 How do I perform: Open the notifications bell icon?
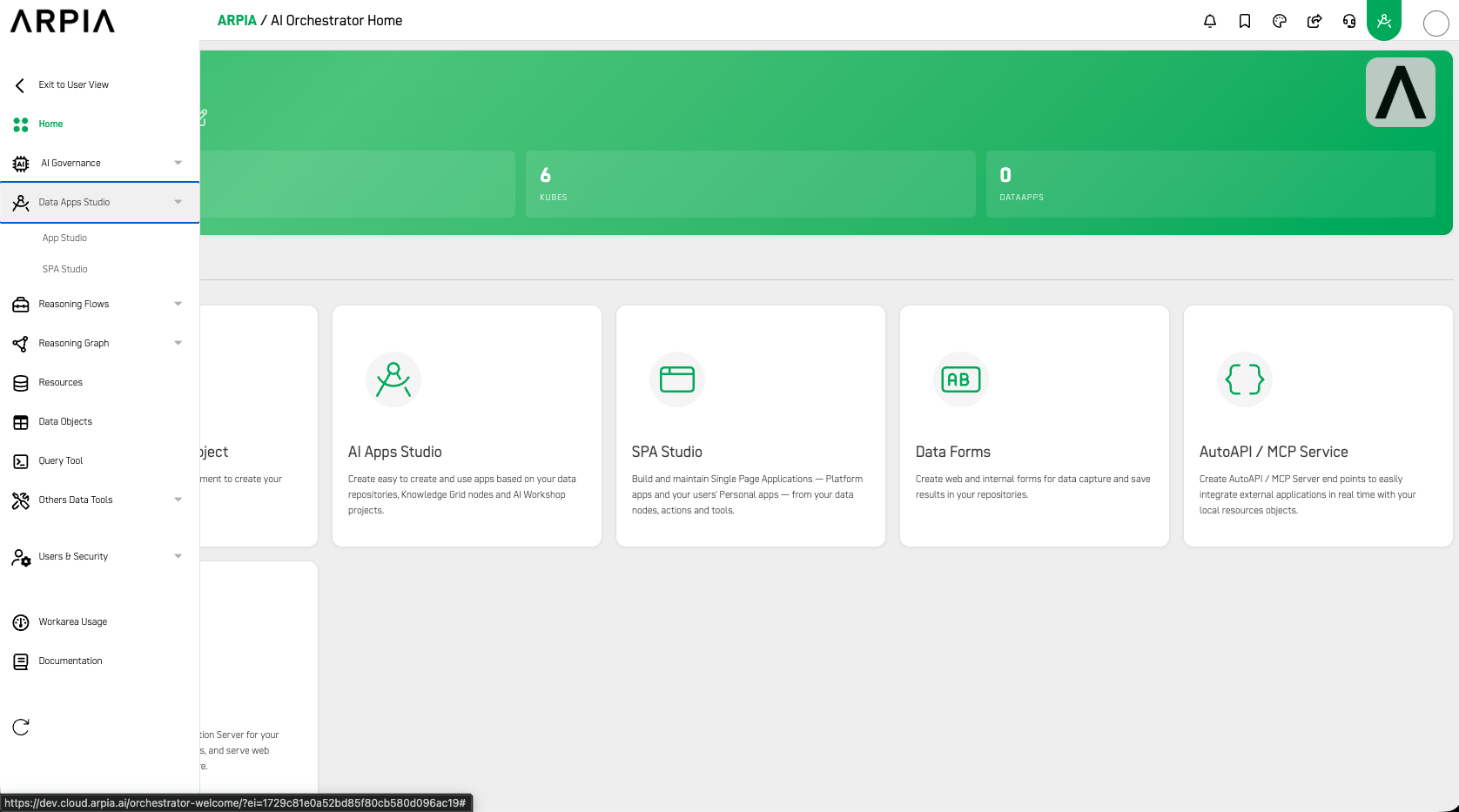point(1210,21)
